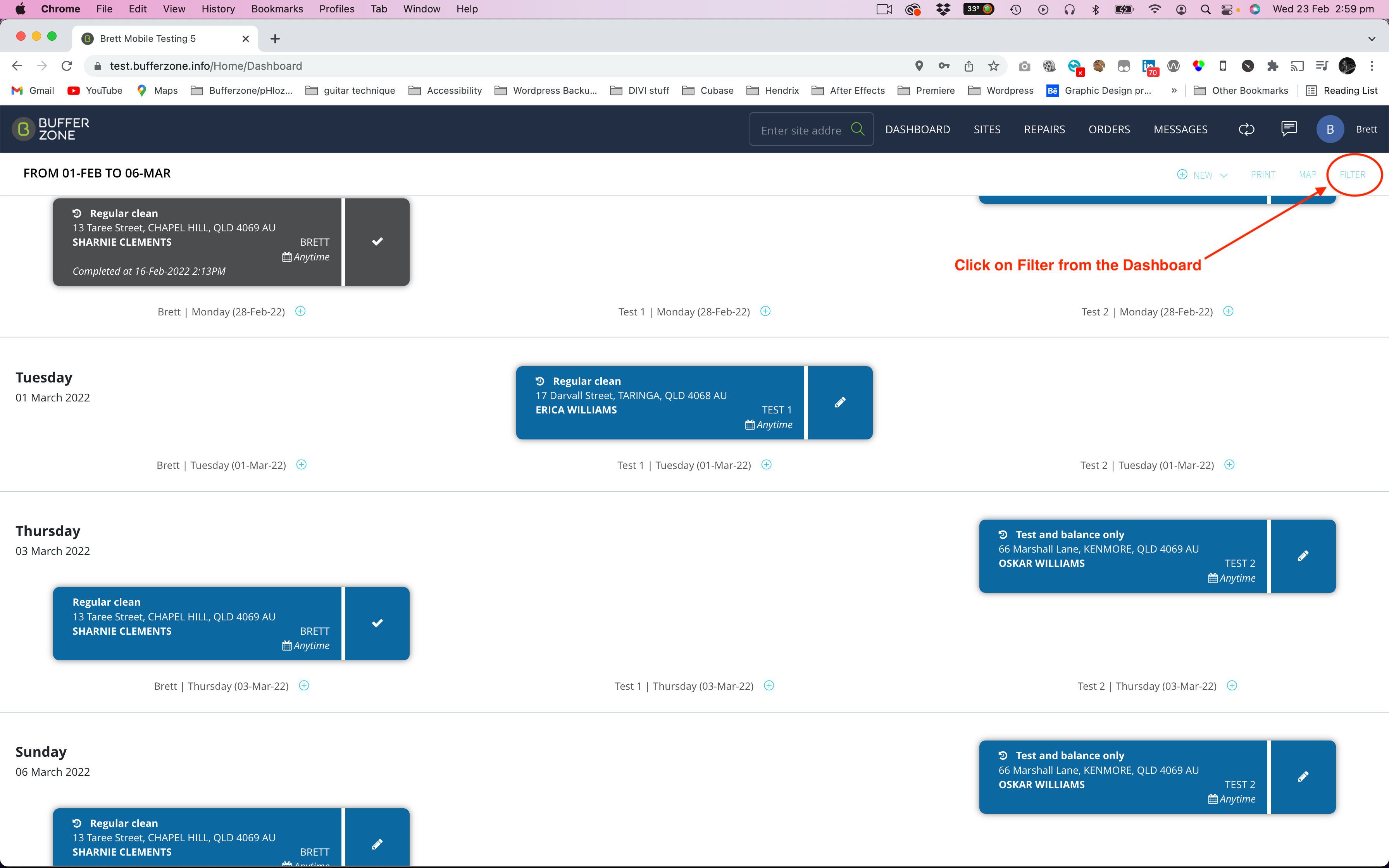Click the FILTER link
The image size is (1389, 868).
point(1352,174)
